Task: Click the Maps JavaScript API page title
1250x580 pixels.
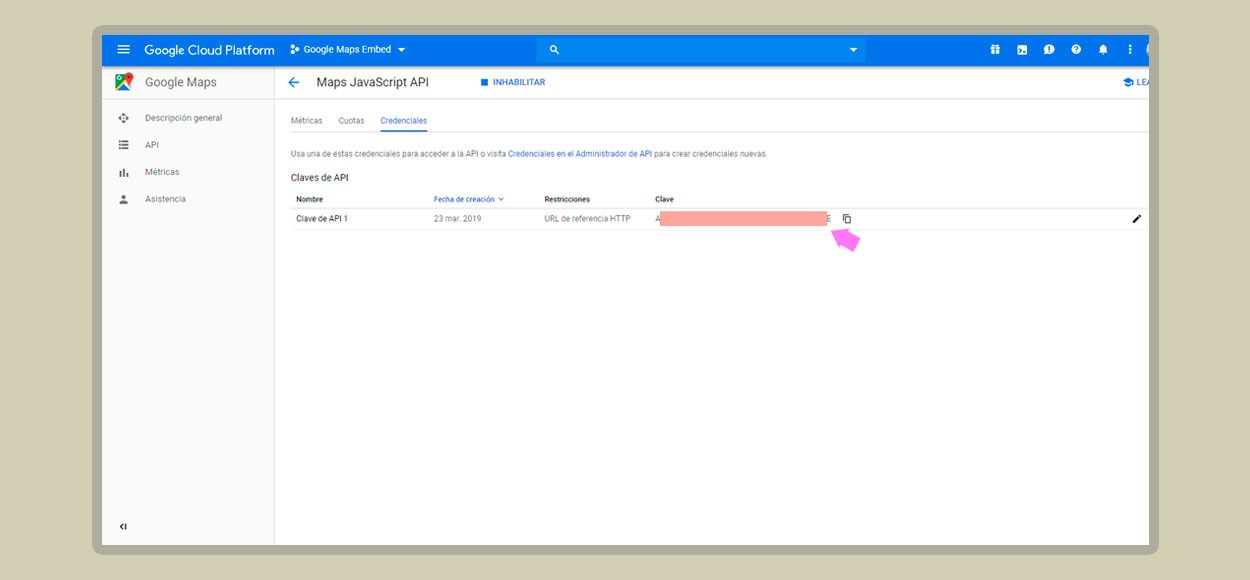Action: 372,82
